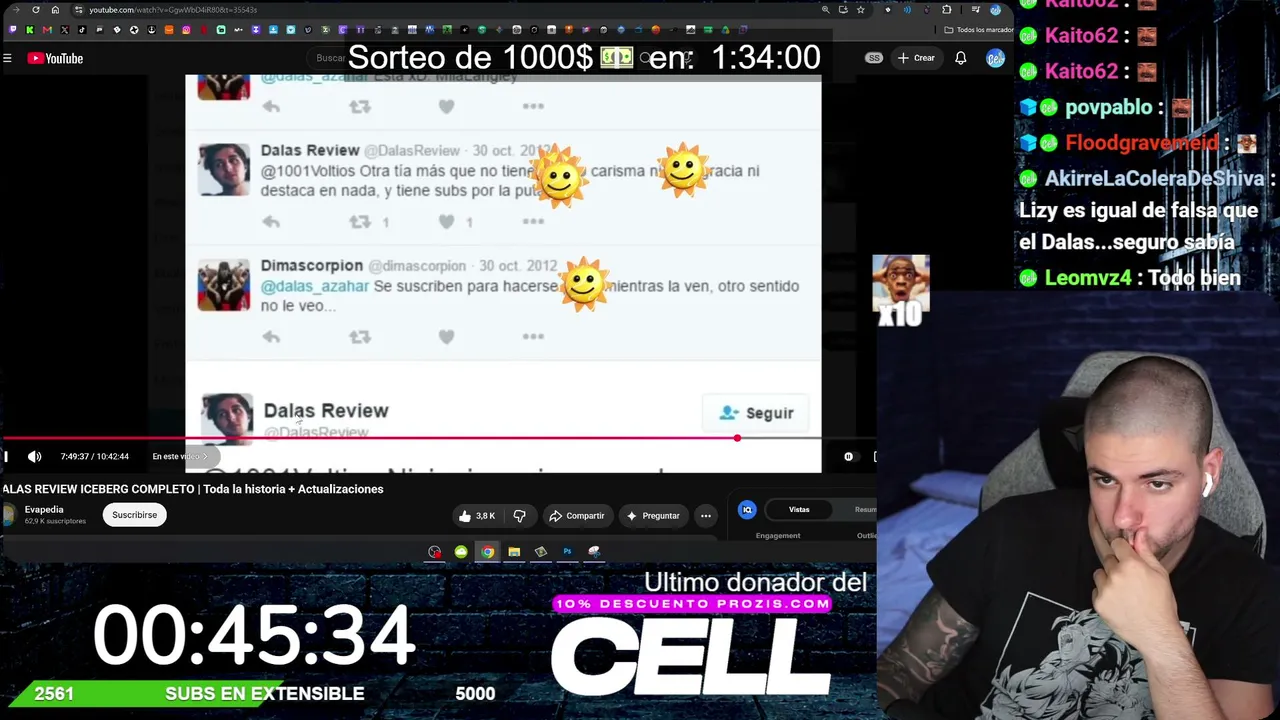1280x720 pixels.
Task: Click the 'Engagement' label
Action: (x=778, y=536)
